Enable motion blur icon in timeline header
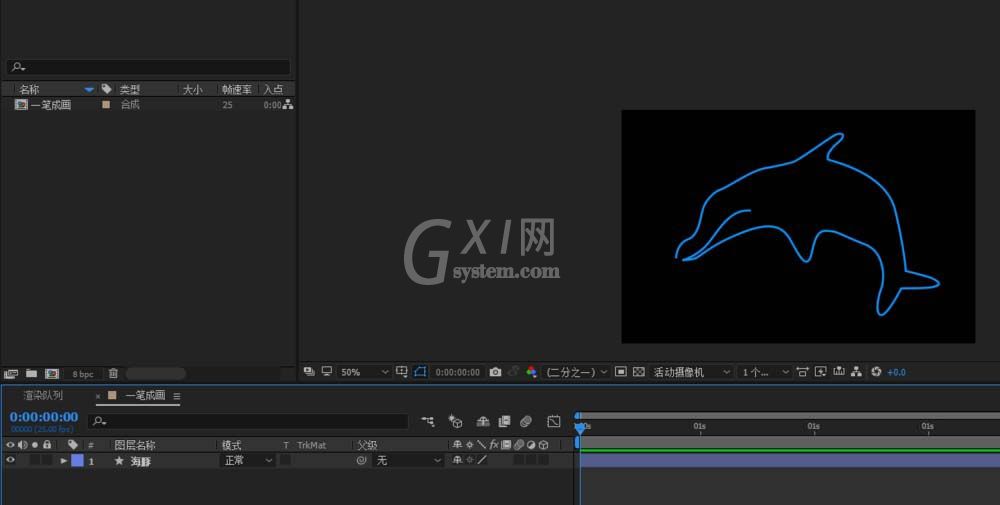 pyautogui.click(x=526, y=421)
